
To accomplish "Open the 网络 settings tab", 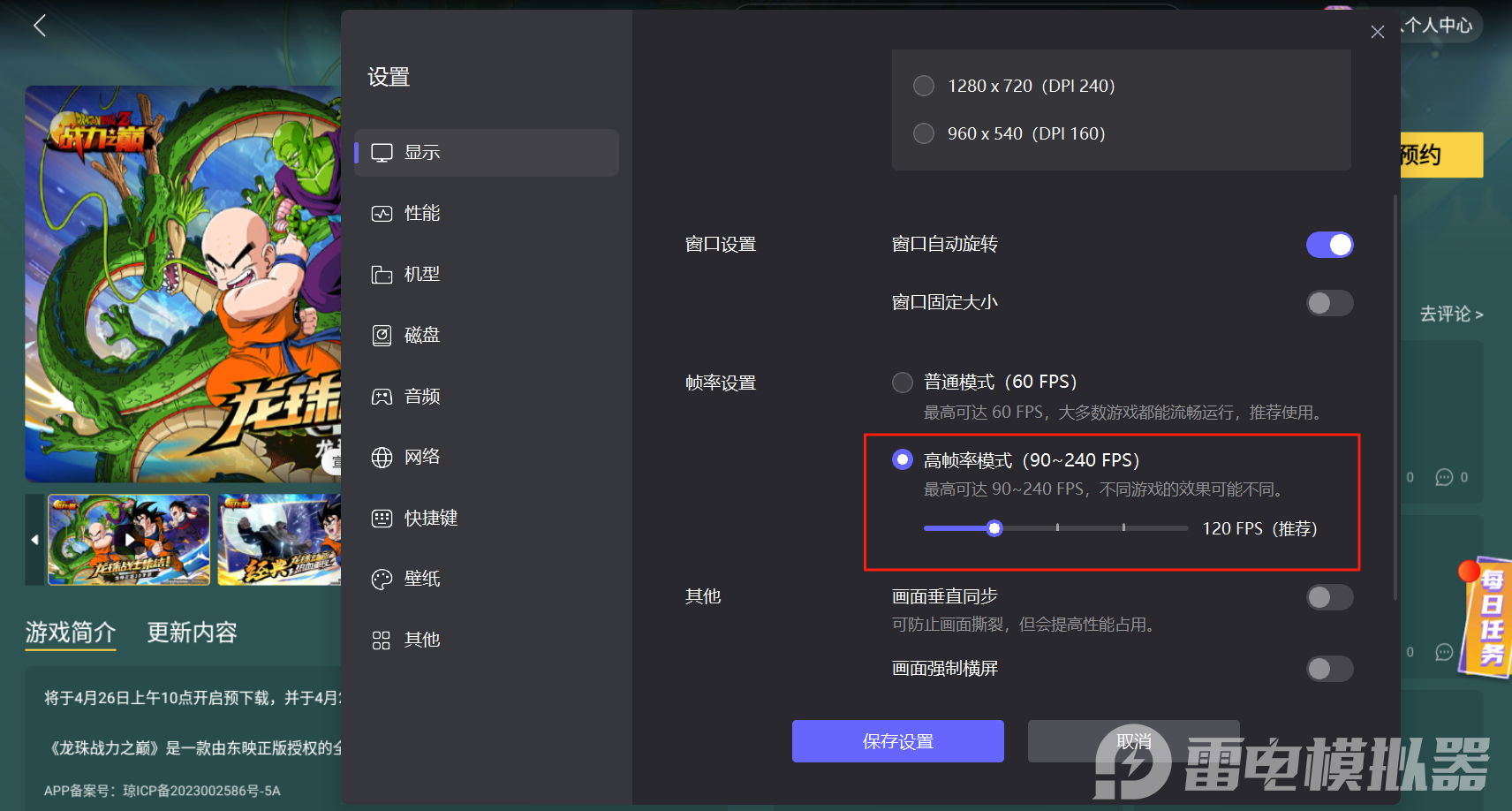I will [487, 458].
